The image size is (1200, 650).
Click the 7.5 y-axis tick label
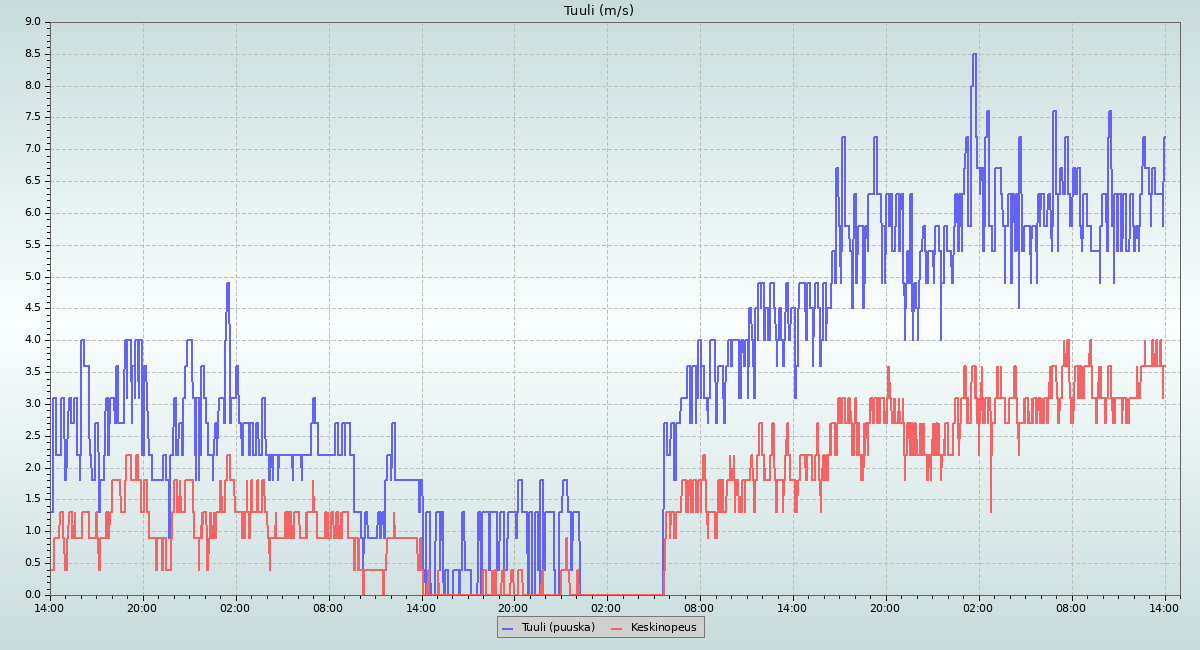(x=33, y=117)
